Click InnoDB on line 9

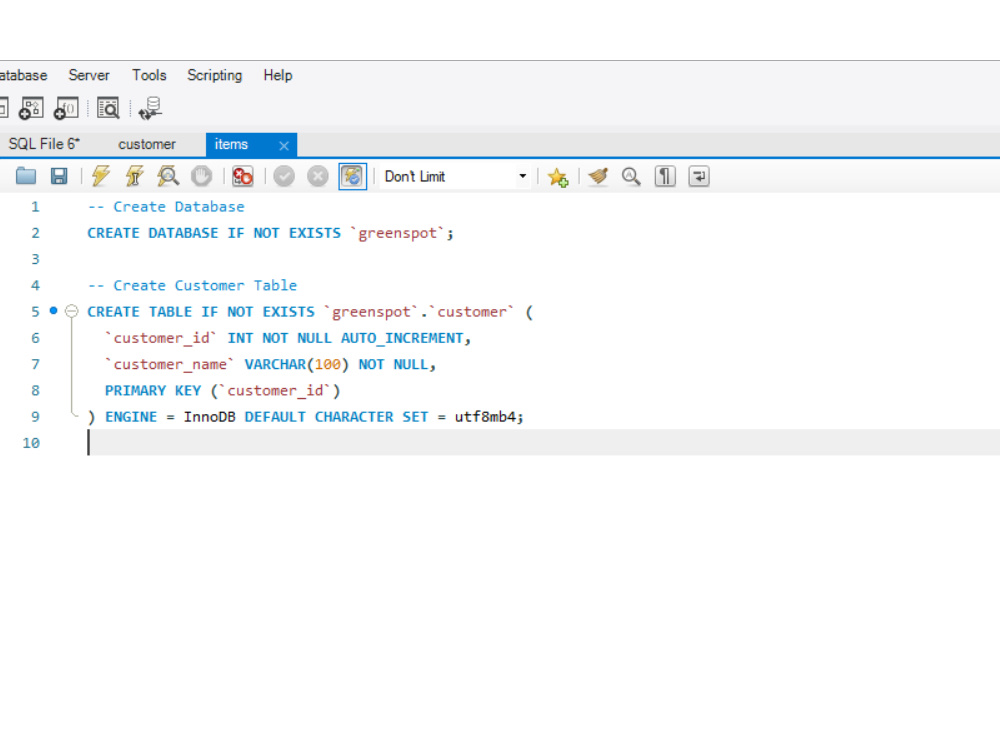point(209,416)
